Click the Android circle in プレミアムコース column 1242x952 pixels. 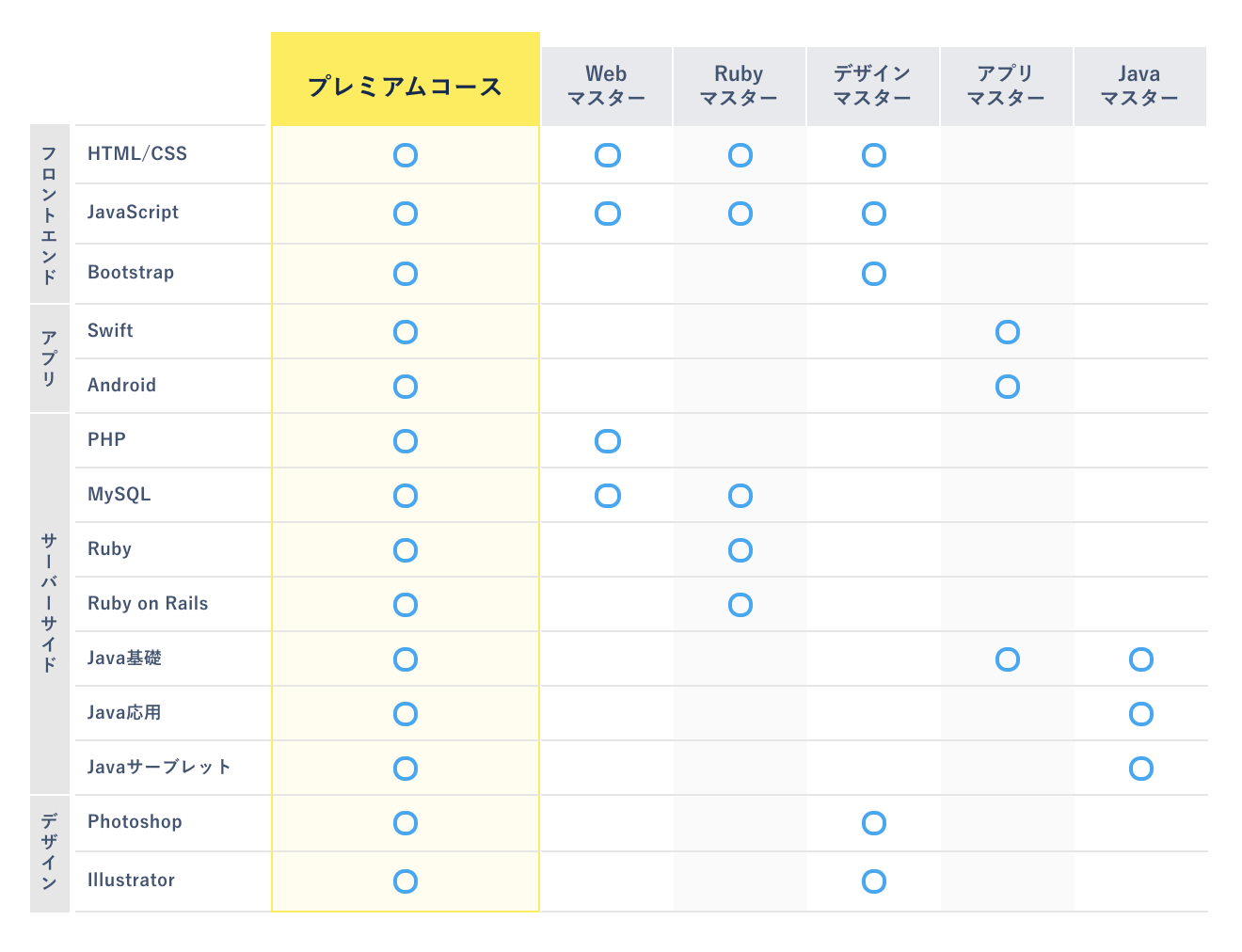click(x=406, y=387)
